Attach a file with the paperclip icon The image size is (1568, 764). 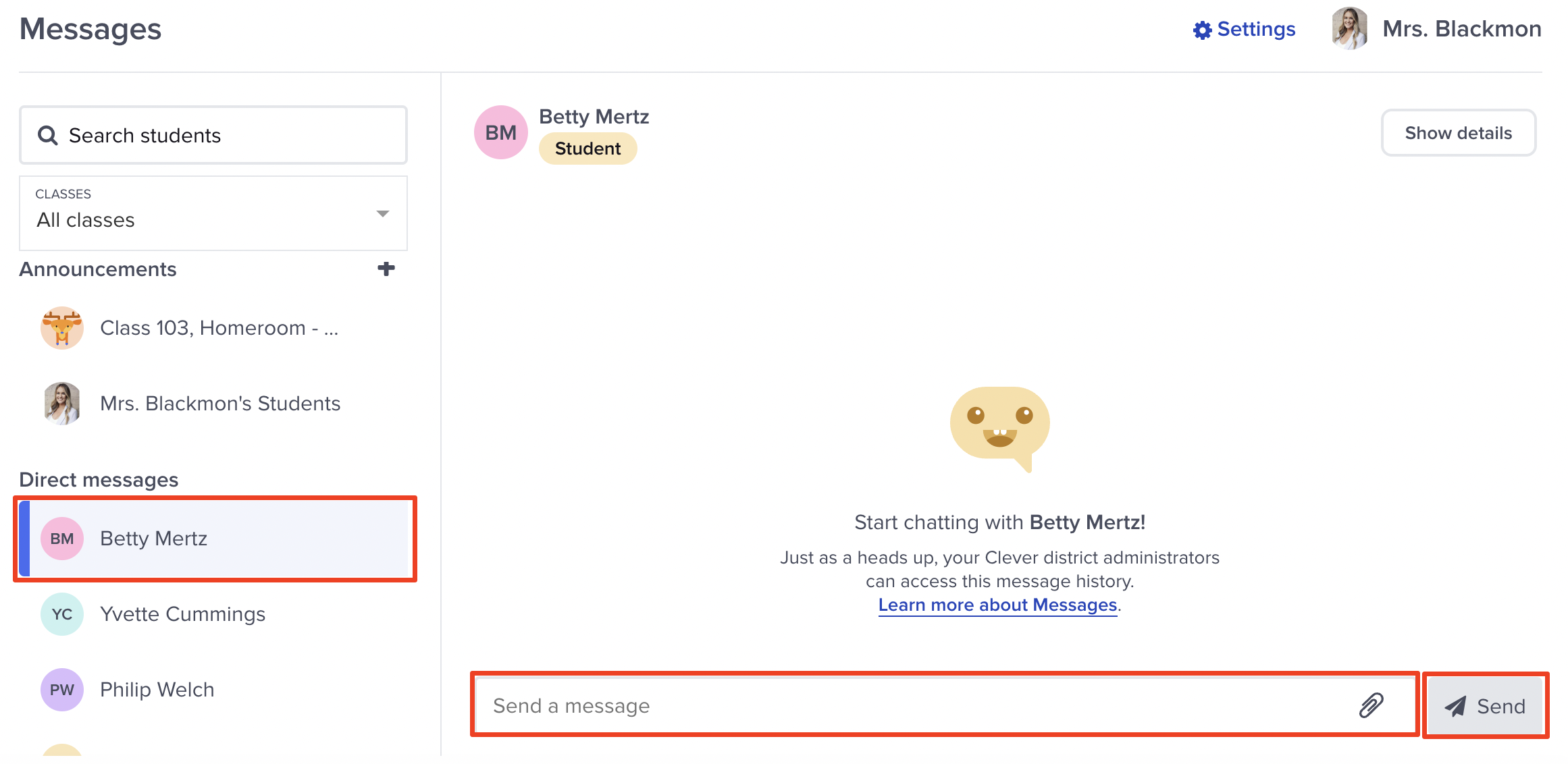pyautogui.click(x=1371, y=706)
